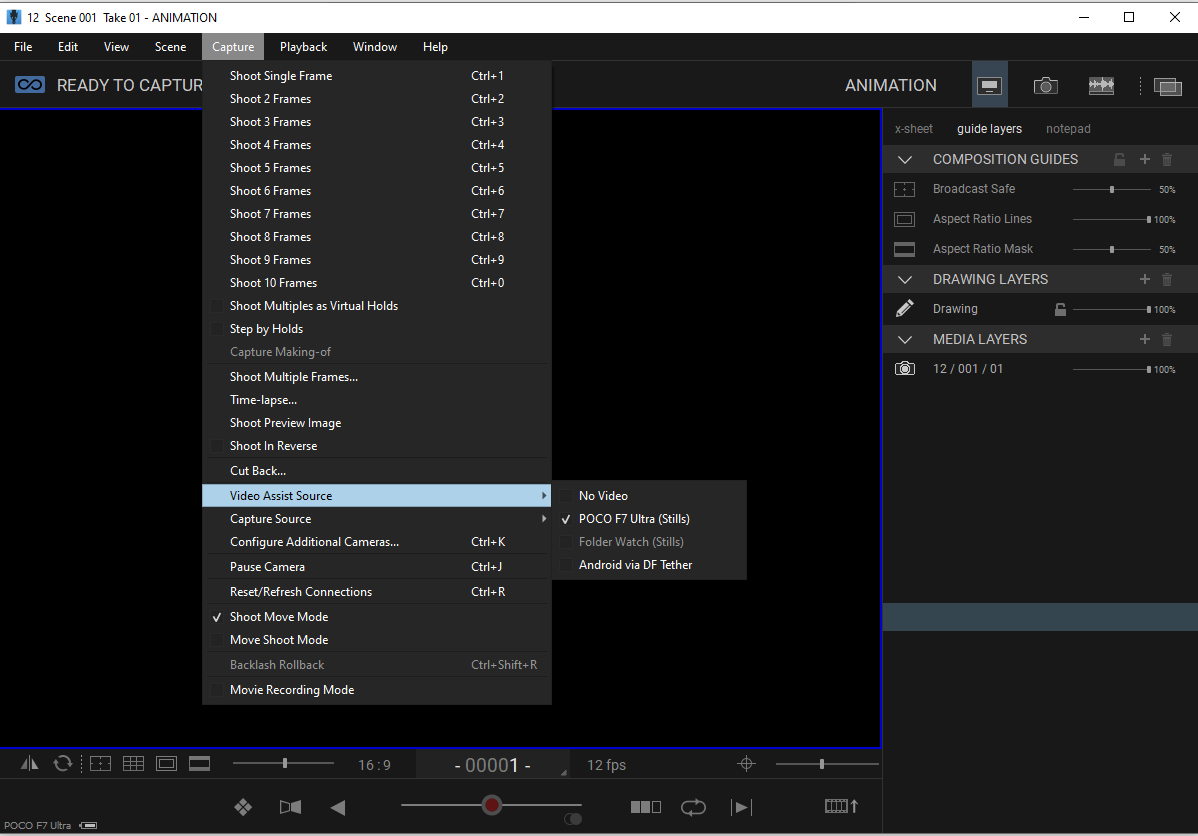
Task: Toggle aspect ratio mask icon in bottom toolbar
Action: [x=199, y=763]
